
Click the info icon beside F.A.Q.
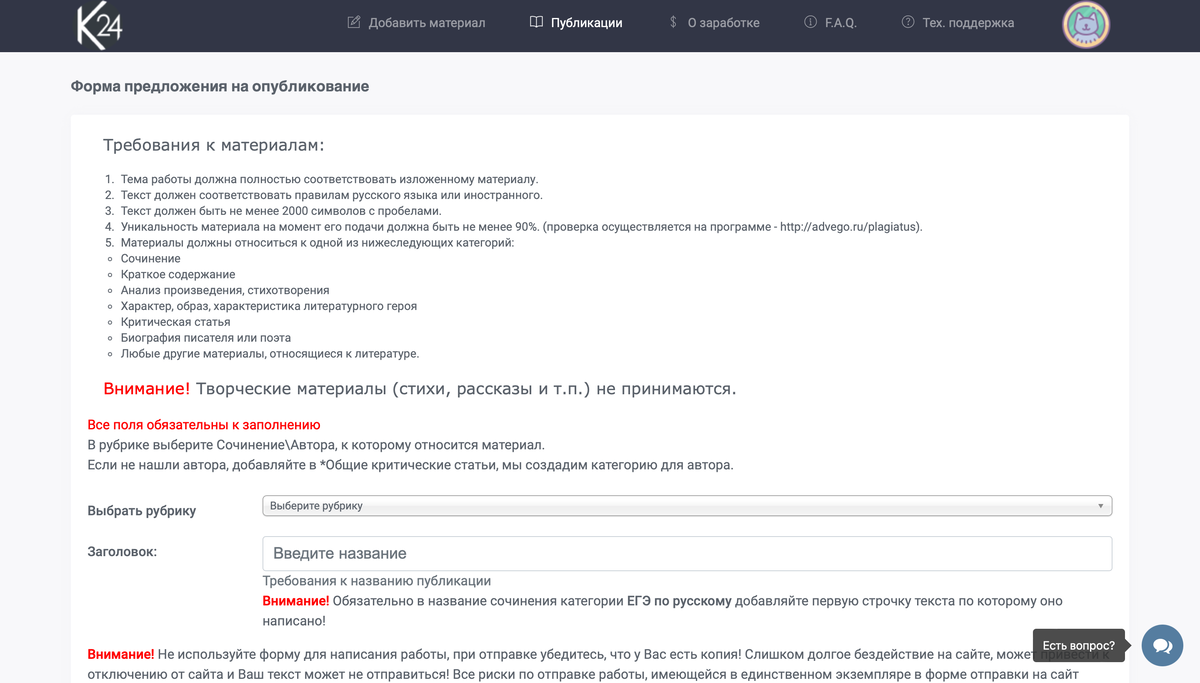[811, 22]
